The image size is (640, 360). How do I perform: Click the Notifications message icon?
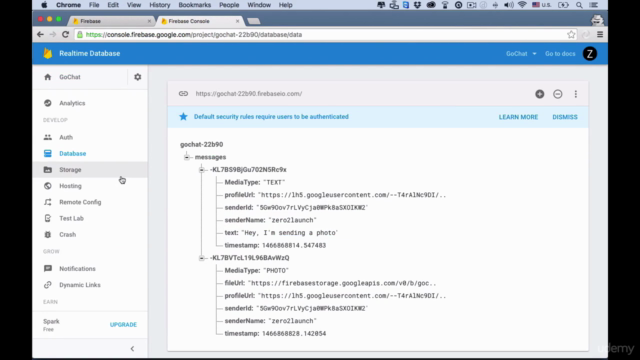pos(48,269)
